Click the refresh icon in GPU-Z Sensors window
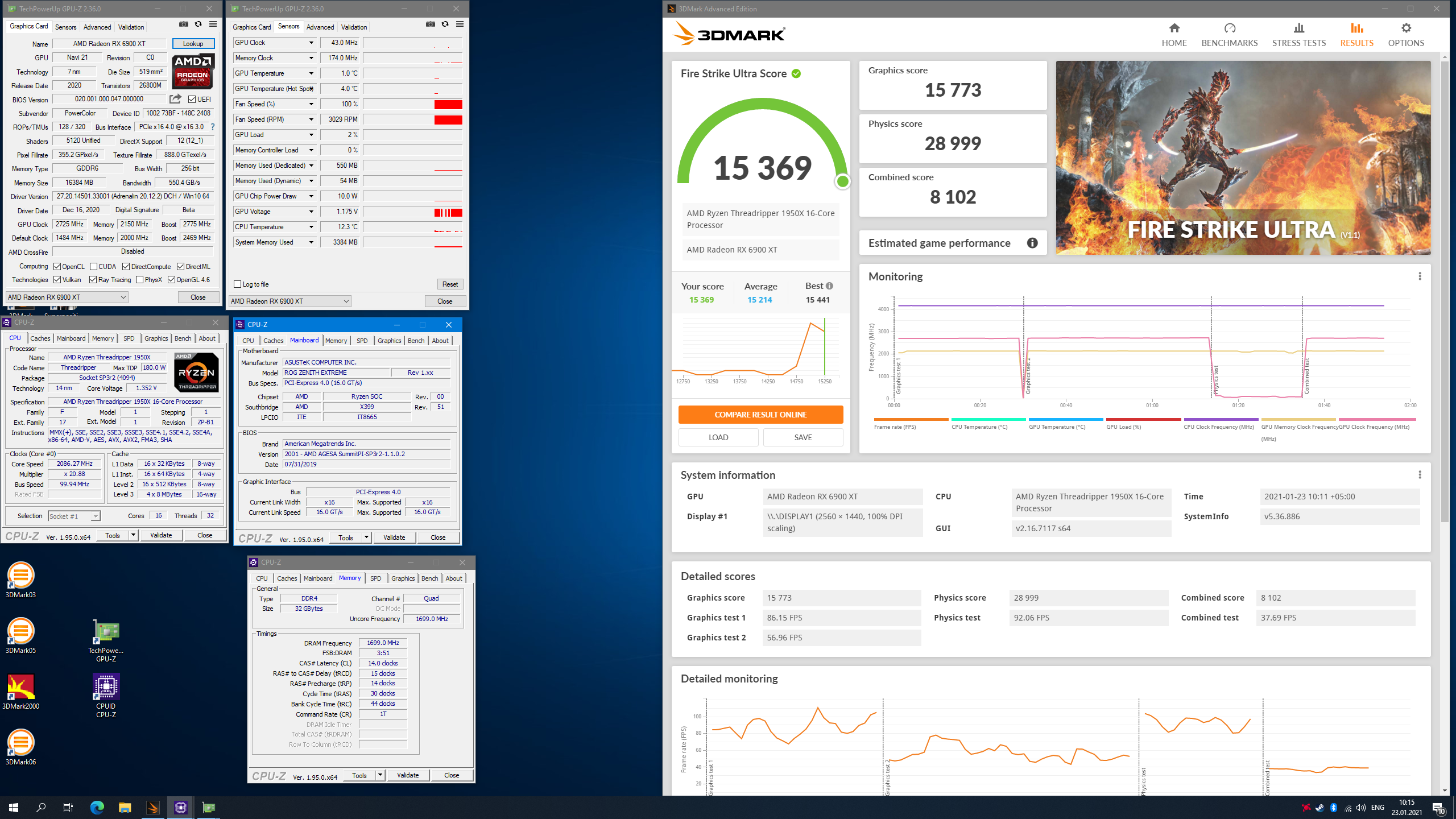The image size is (1456, 819). 445,24
